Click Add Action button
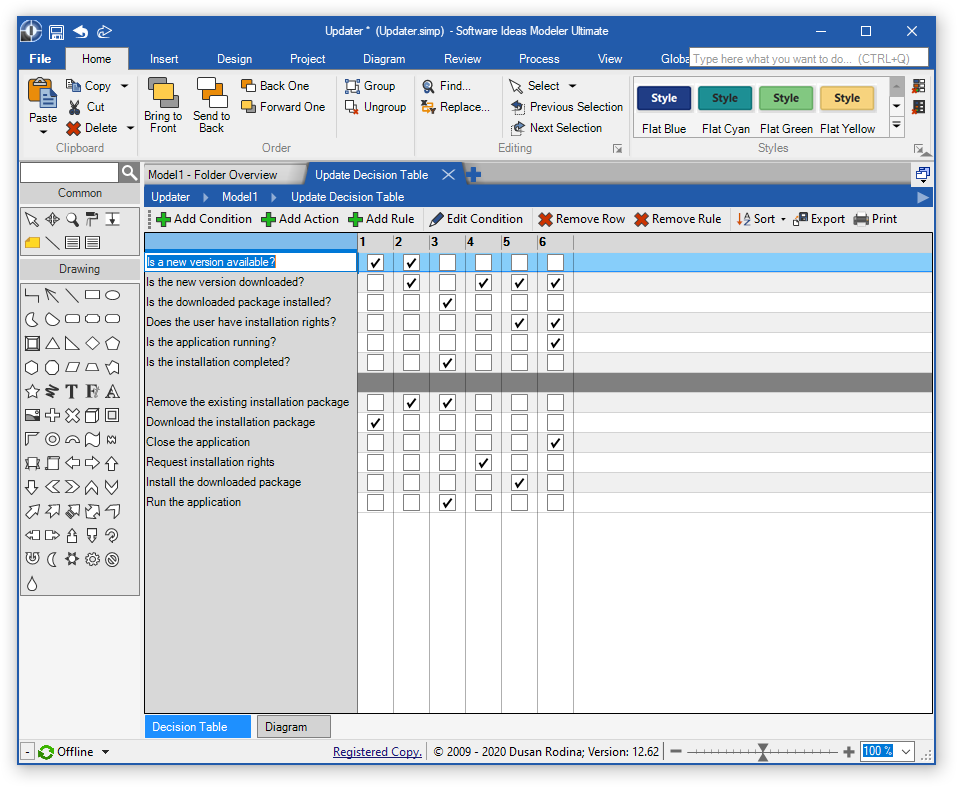Screen dimensions: 957x787 coord(300,219)
